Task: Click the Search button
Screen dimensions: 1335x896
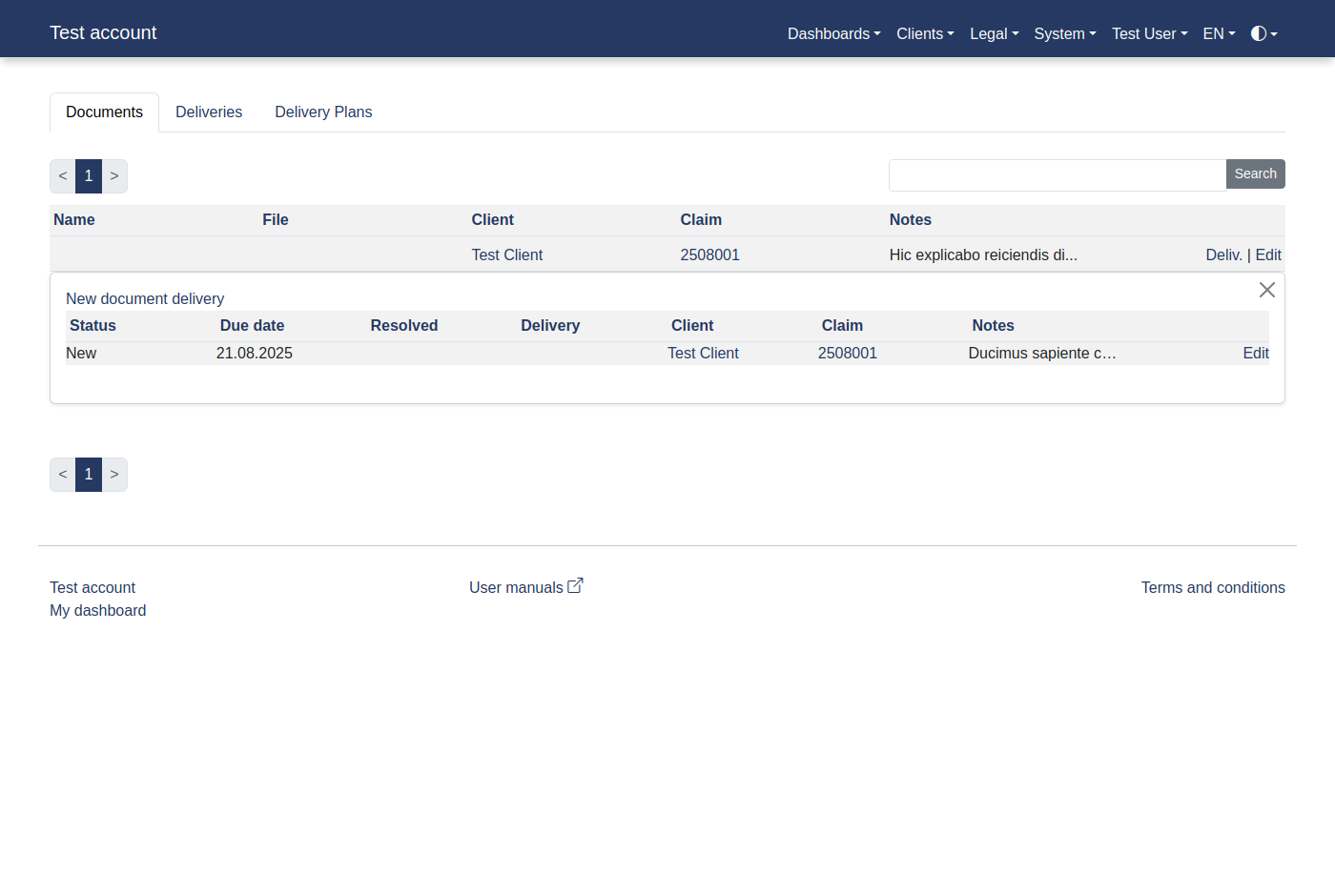Action: [1255, 173]
